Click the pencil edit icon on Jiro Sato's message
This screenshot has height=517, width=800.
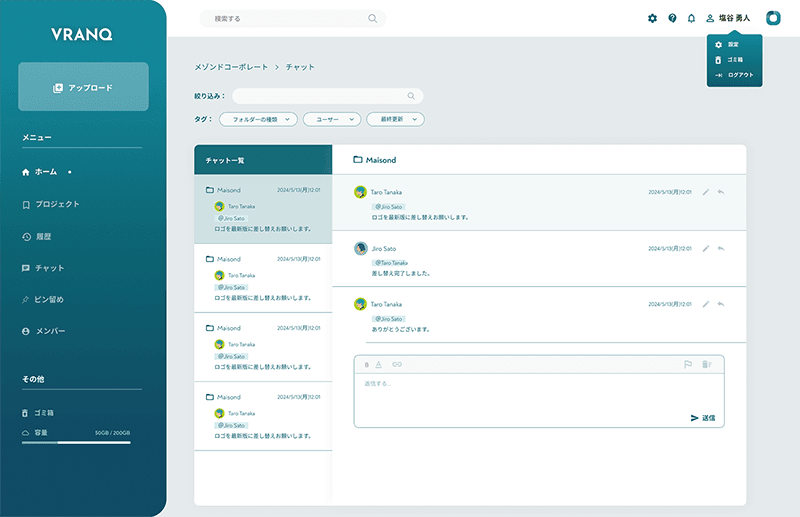coord(706,247)
